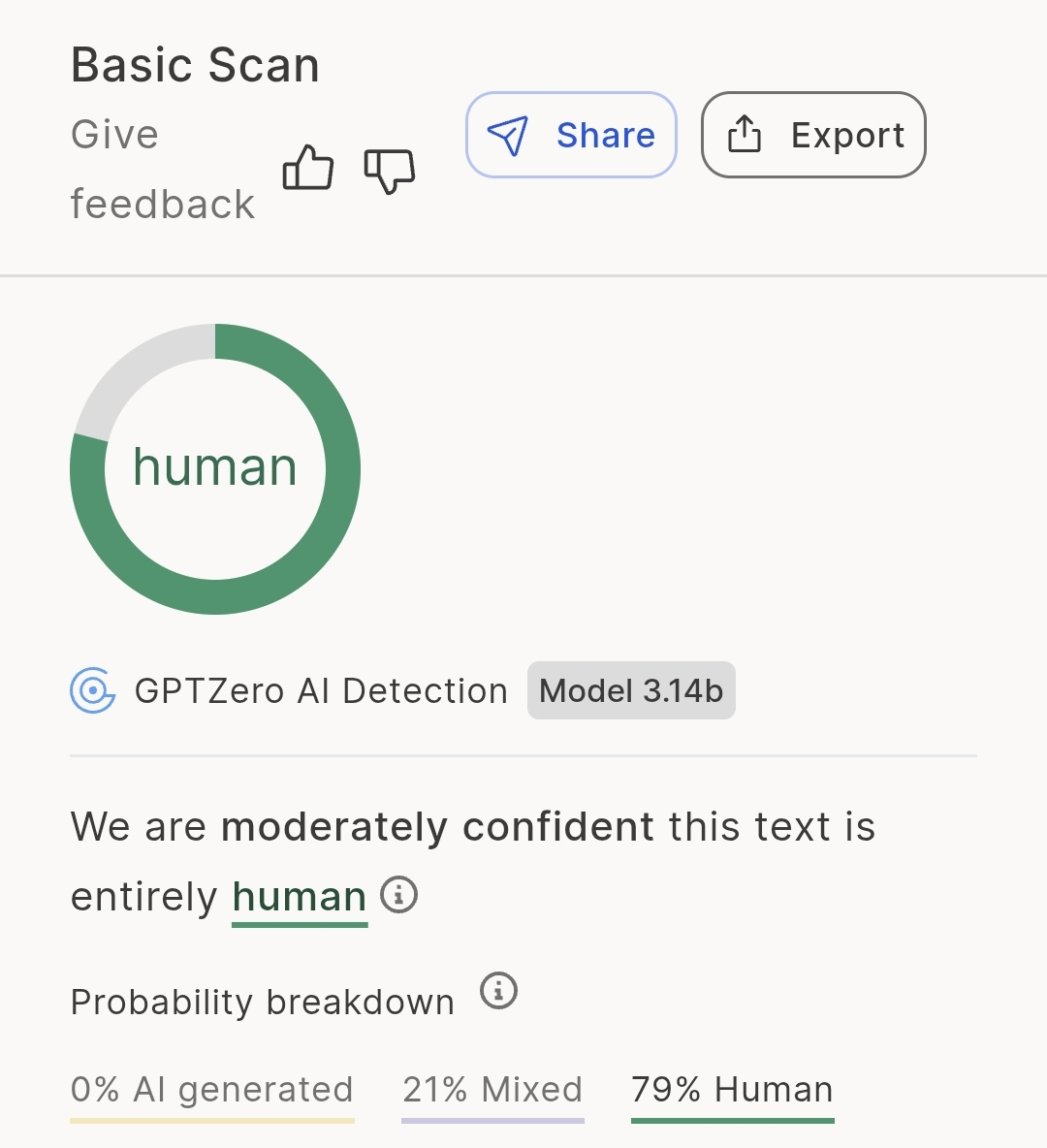Click the export arrow icon in Export button
The height and width of the screenshot is (1148, 1047).
745,135
